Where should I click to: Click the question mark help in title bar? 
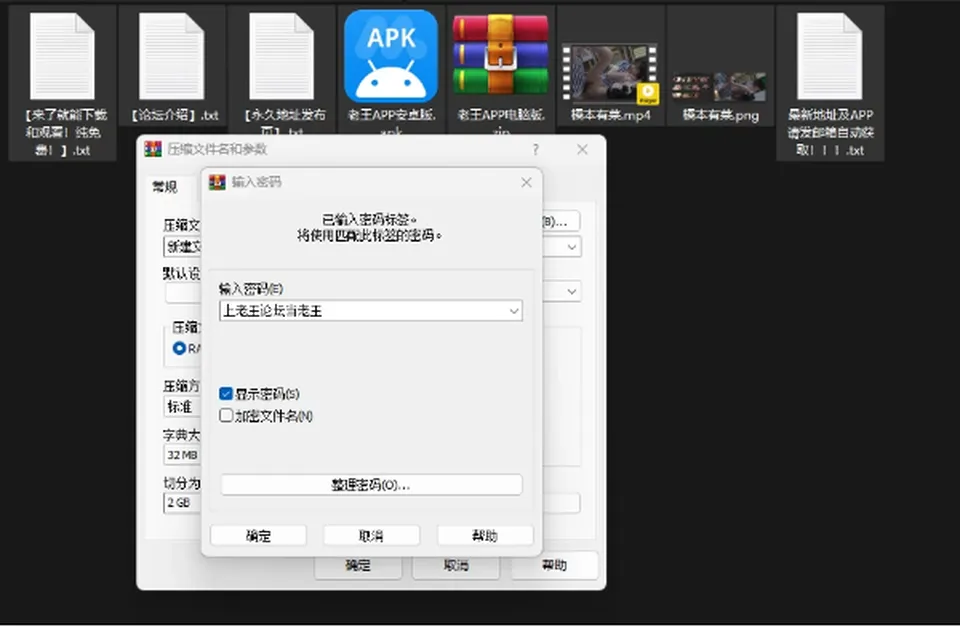536,149
